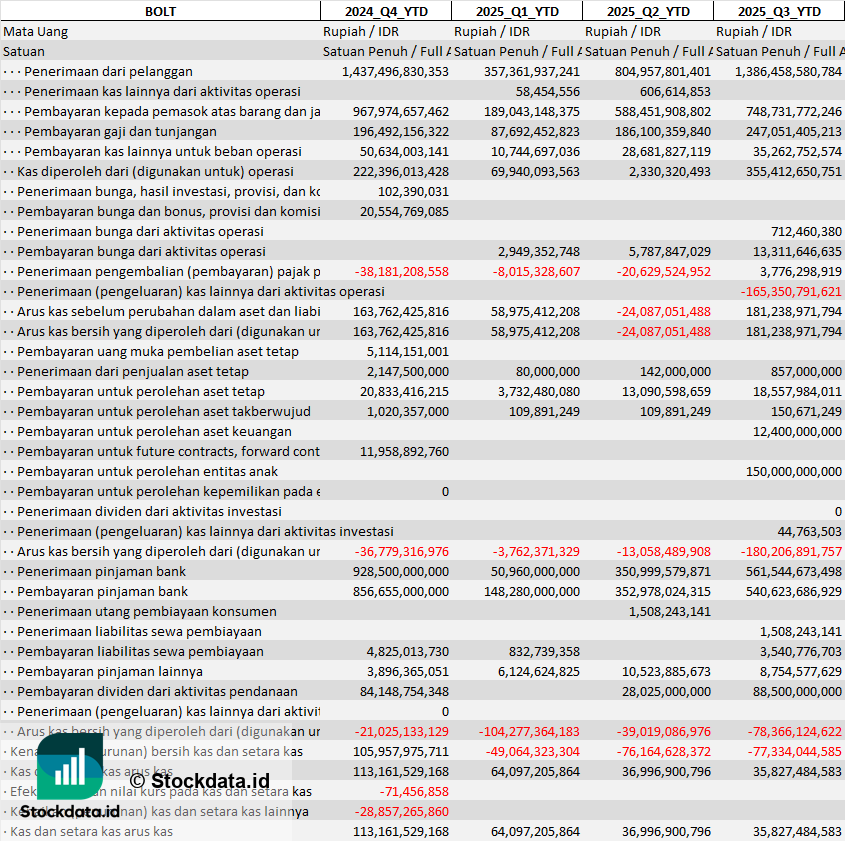Select value 150,000,000,000

(x=794, y=471)
